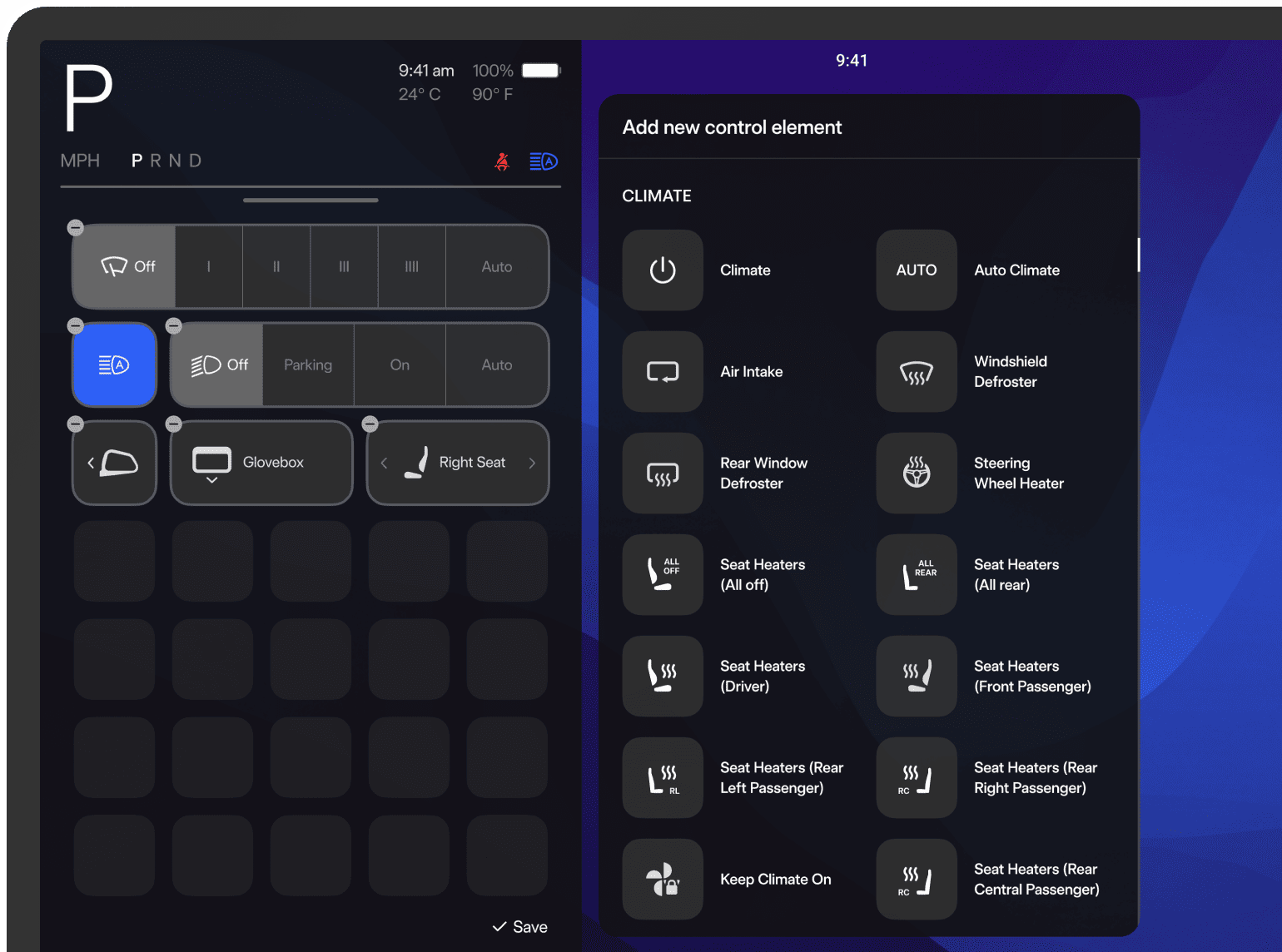Set wiper speed to level IIII
Viewport: 1282px width, 952px height.
pos(412,266)
